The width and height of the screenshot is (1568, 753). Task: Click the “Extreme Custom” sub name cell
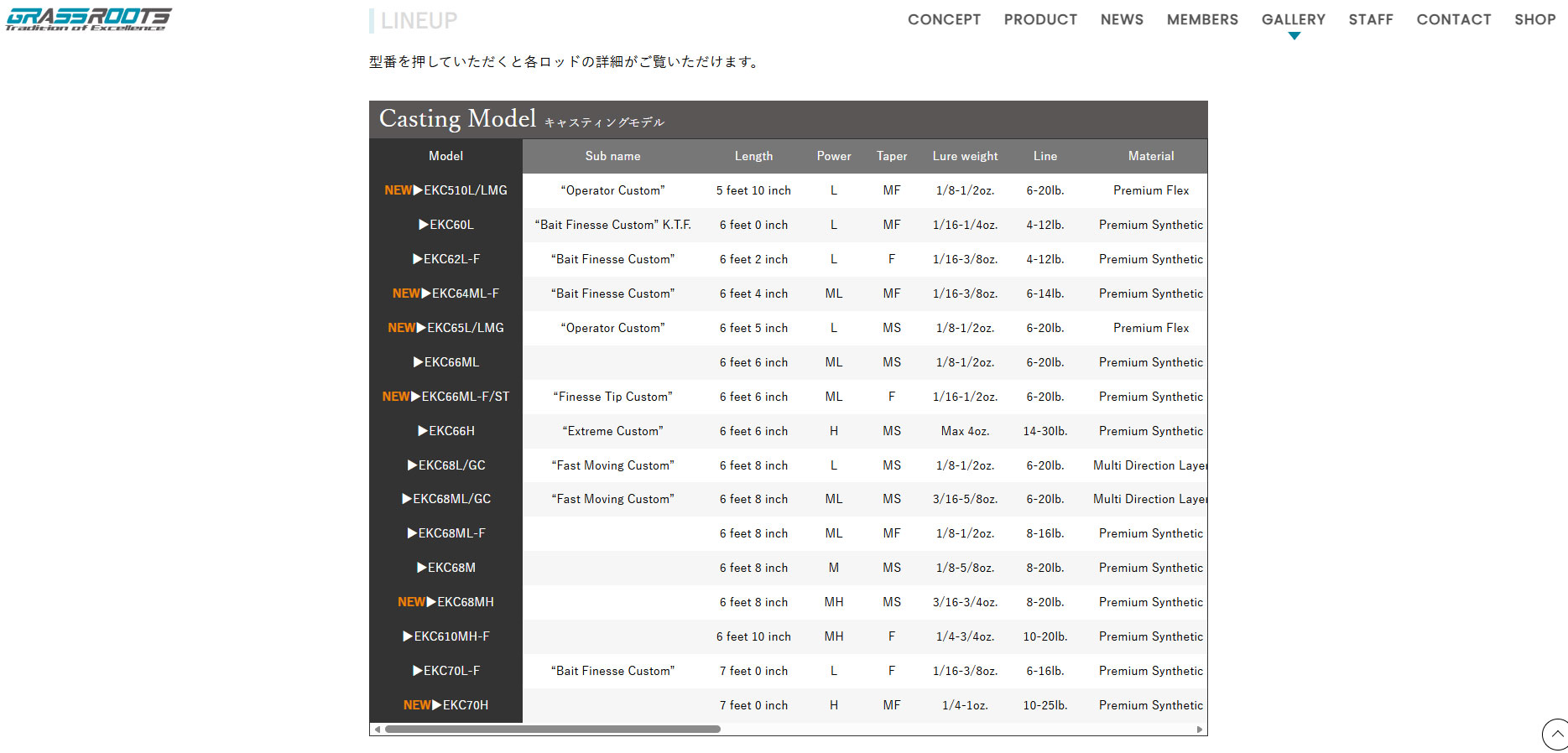612,431
